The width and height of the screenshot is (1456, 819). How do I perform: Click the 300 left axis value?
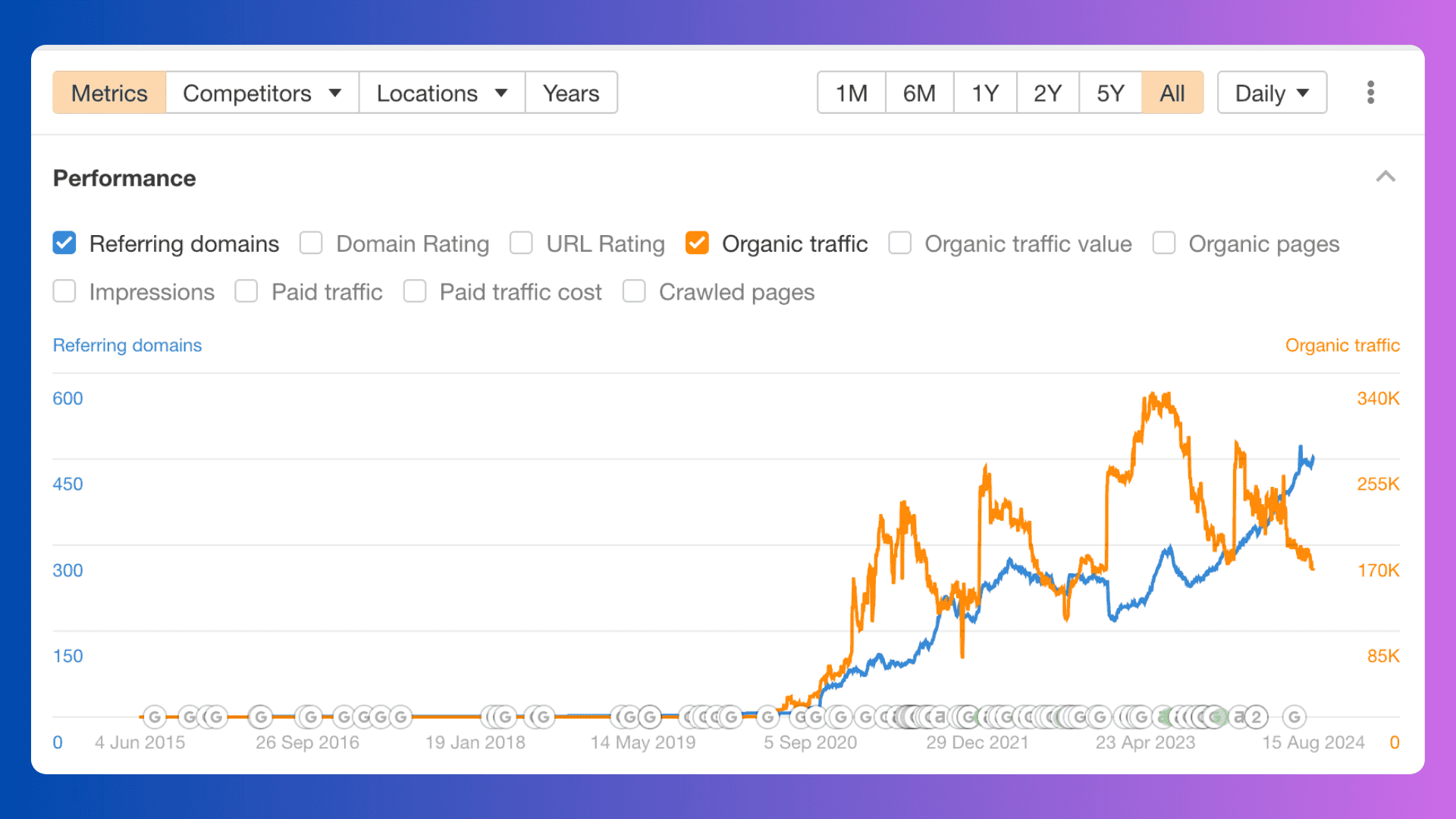[x=67, y=570]
